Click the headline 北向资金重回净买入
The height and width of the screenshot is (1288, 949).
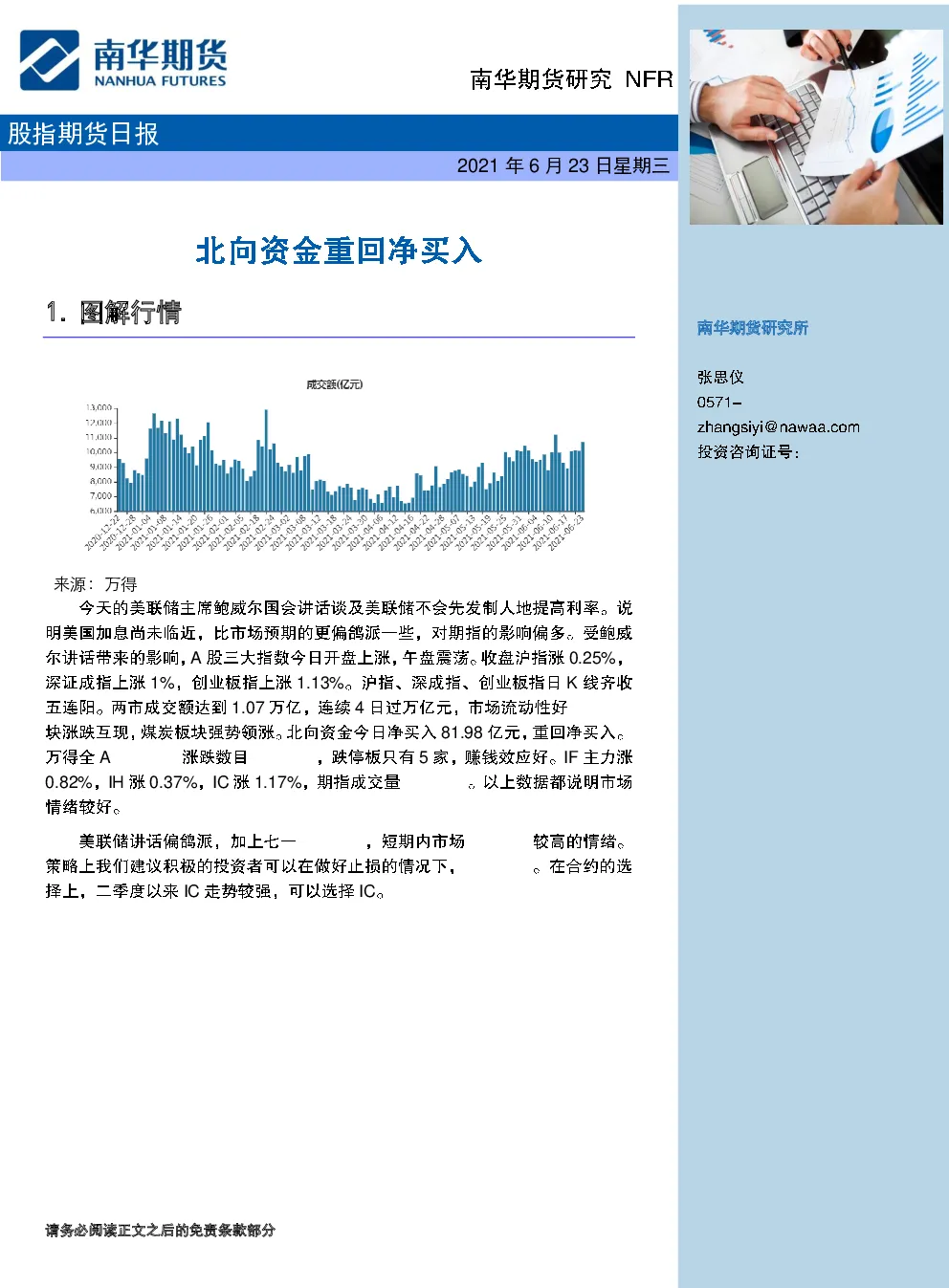coord(339,251)
